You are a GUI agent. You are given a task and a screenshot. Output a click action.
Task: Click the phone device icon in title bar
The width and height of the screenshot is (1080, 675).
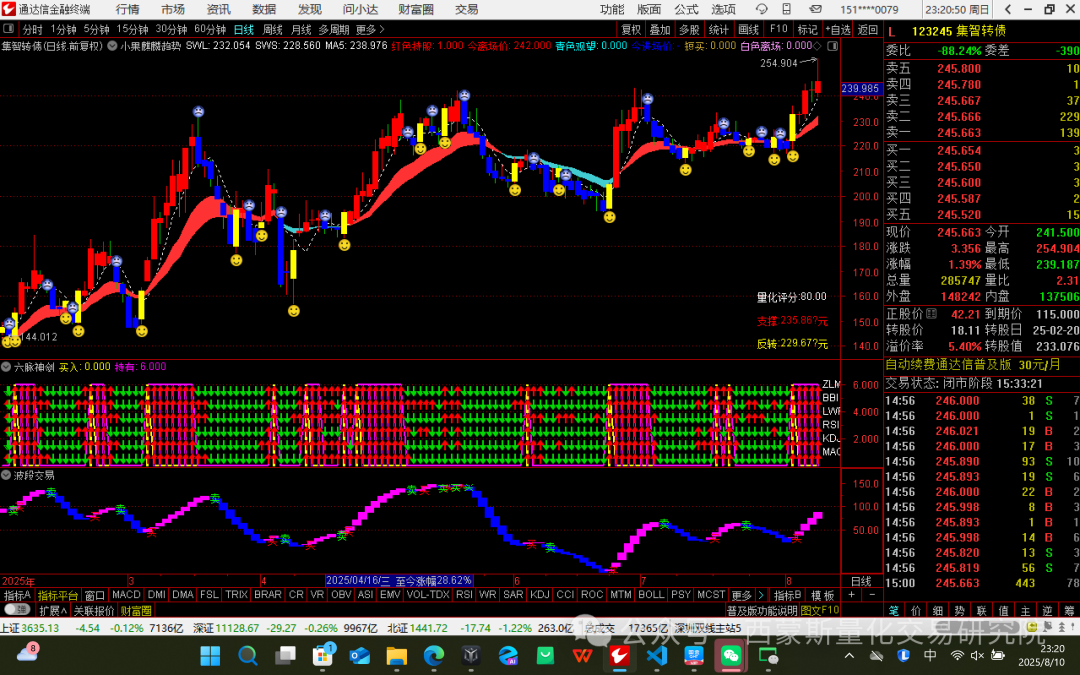tap(787, 9)
